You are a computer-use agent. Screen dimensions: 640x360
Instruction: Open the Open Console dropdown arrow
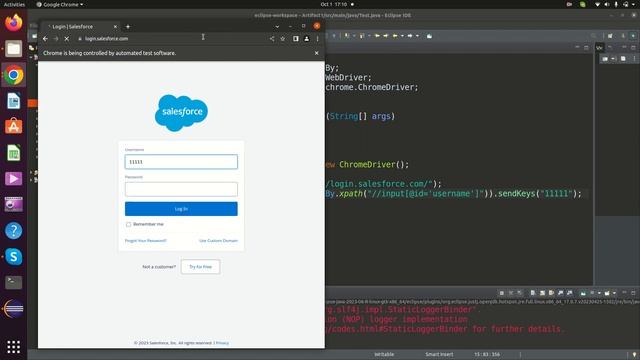tap(614, 293)
